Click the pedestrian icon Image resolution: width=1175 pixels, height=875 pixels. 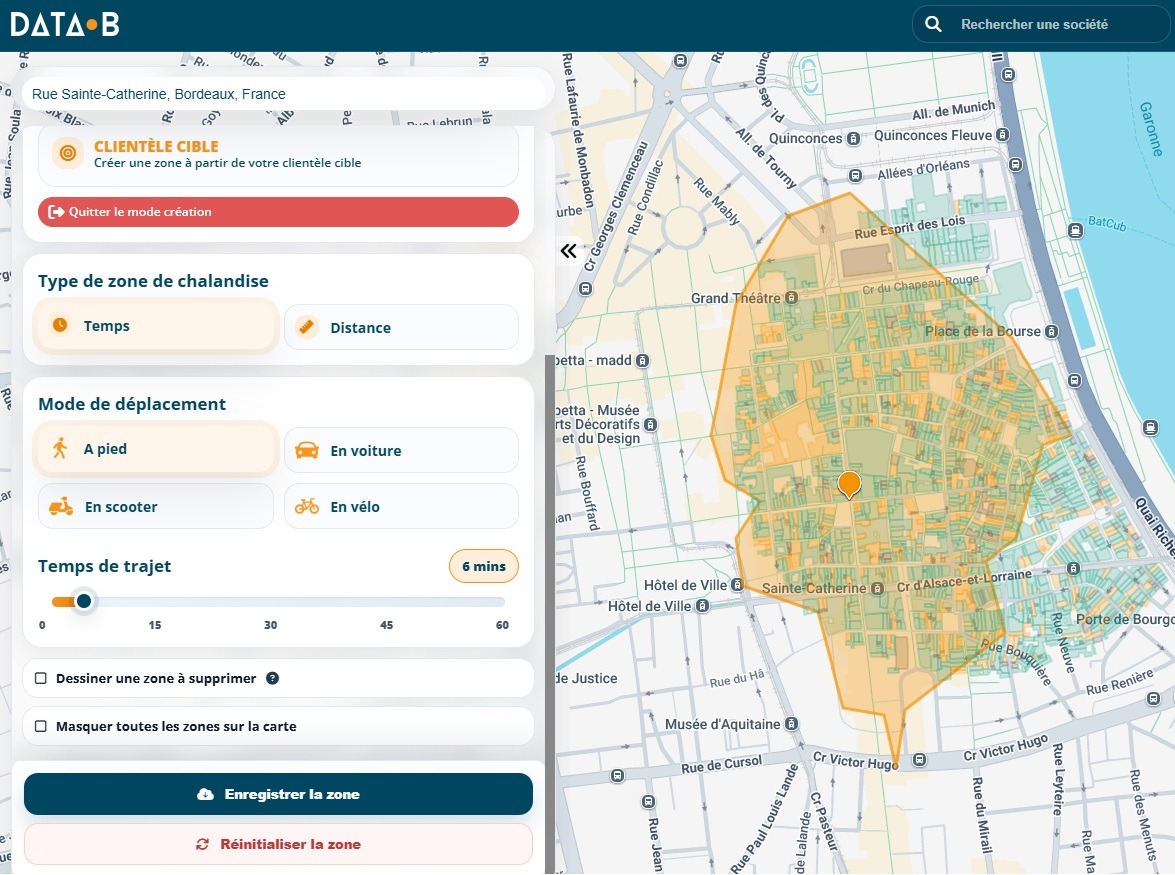pos(60,448)
